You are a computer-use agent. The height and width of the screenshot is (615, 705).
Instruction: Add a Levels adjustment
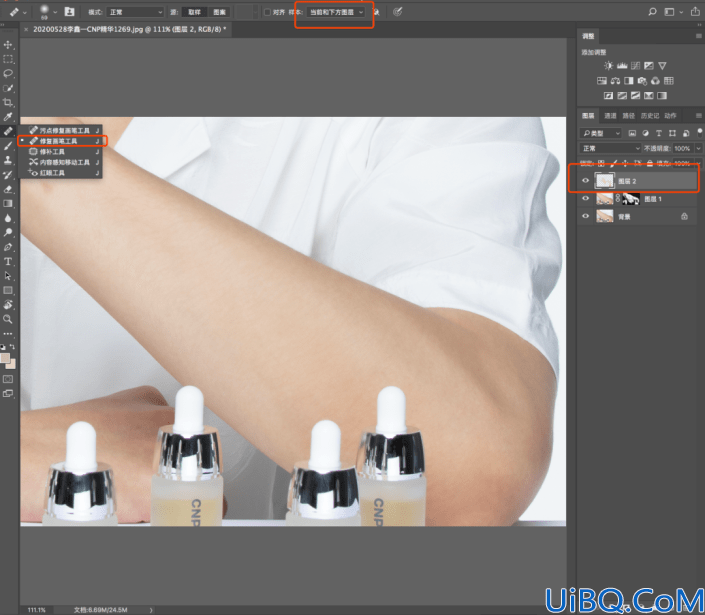(x=622, y=66)
